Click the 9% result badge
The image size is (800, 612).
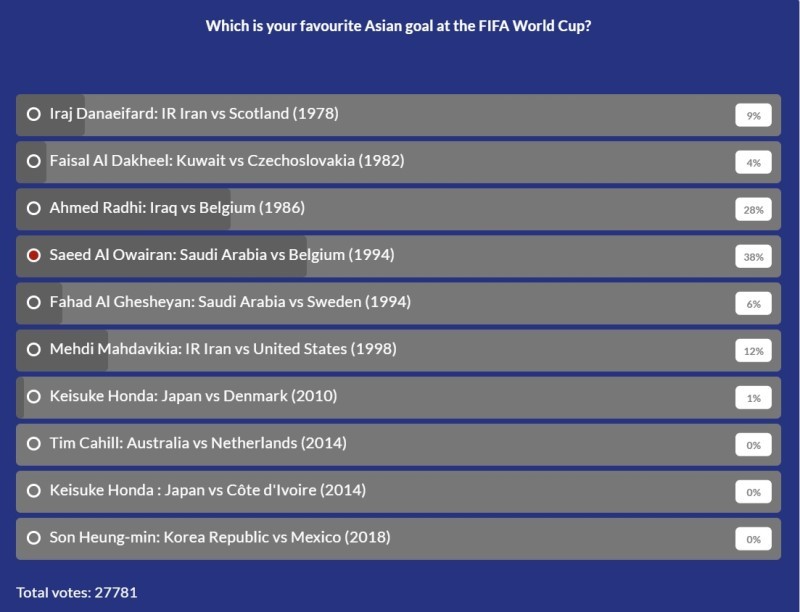(753, 116)
